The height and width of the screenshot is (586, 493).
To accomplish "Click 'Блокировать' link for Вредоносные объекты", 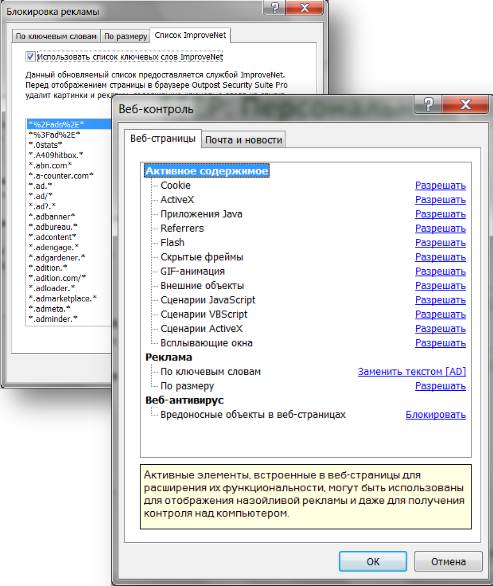I will pos(435,414).
